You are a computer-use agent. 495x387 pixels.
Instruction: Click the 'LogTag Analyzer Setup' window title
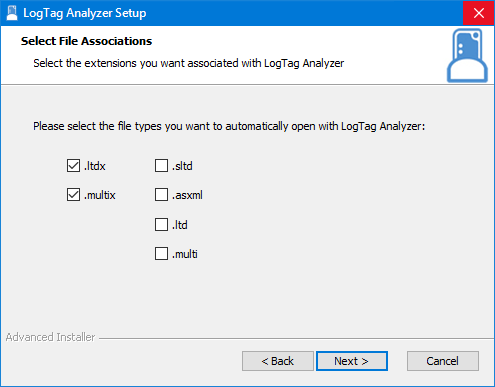(85, 13)
